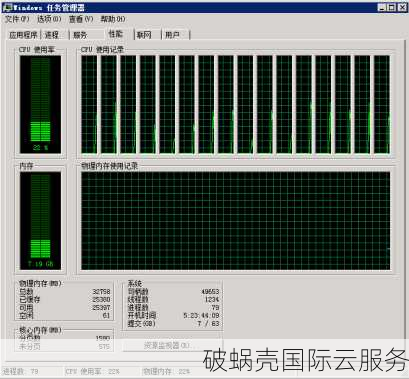This screenshot has height=379, width=409.
Task: Click the 未分页 value 575
Action: [104, 347]
